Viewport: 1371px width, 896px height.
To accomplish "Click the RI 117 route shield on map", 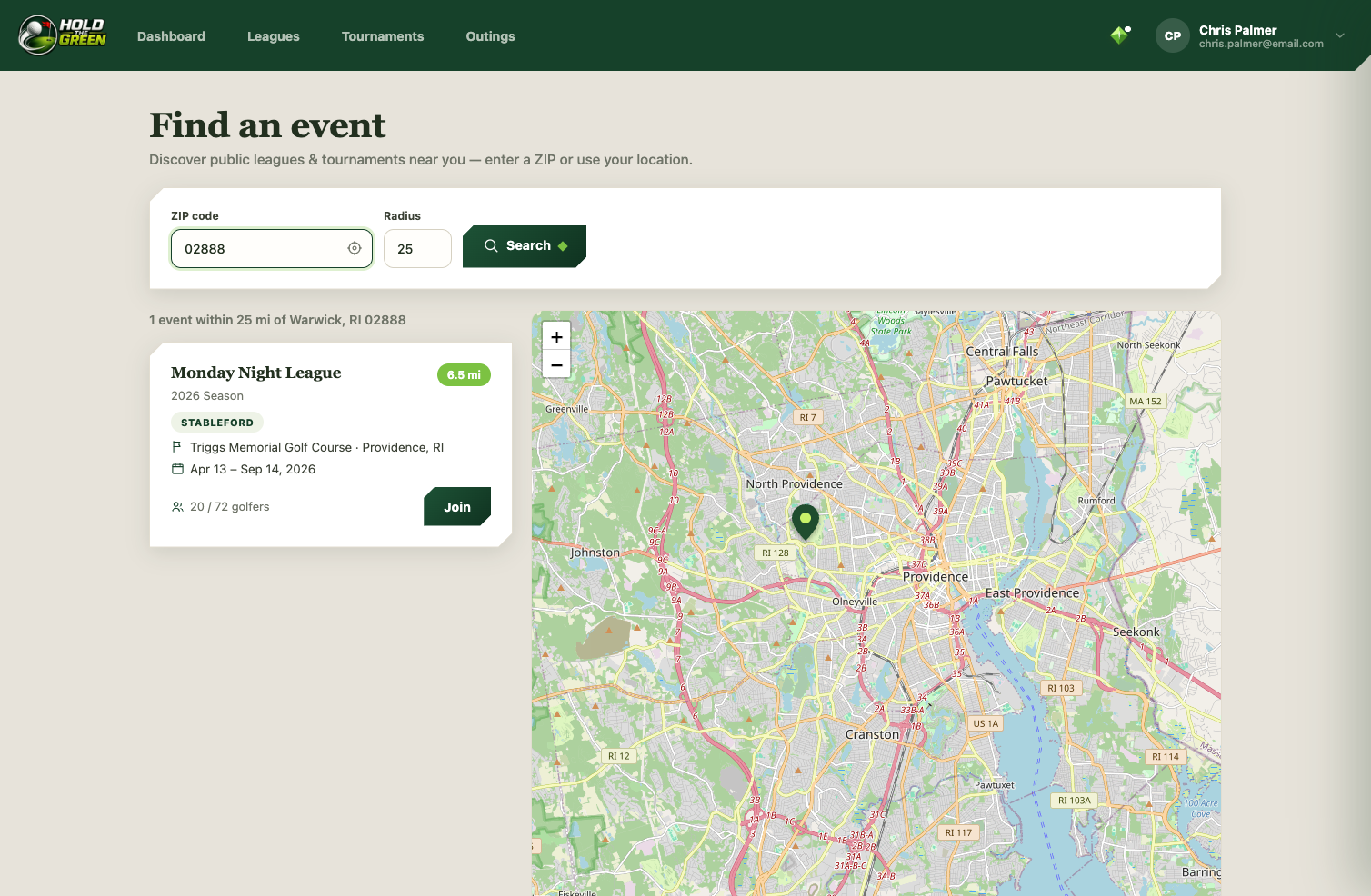I will [958, 832].
